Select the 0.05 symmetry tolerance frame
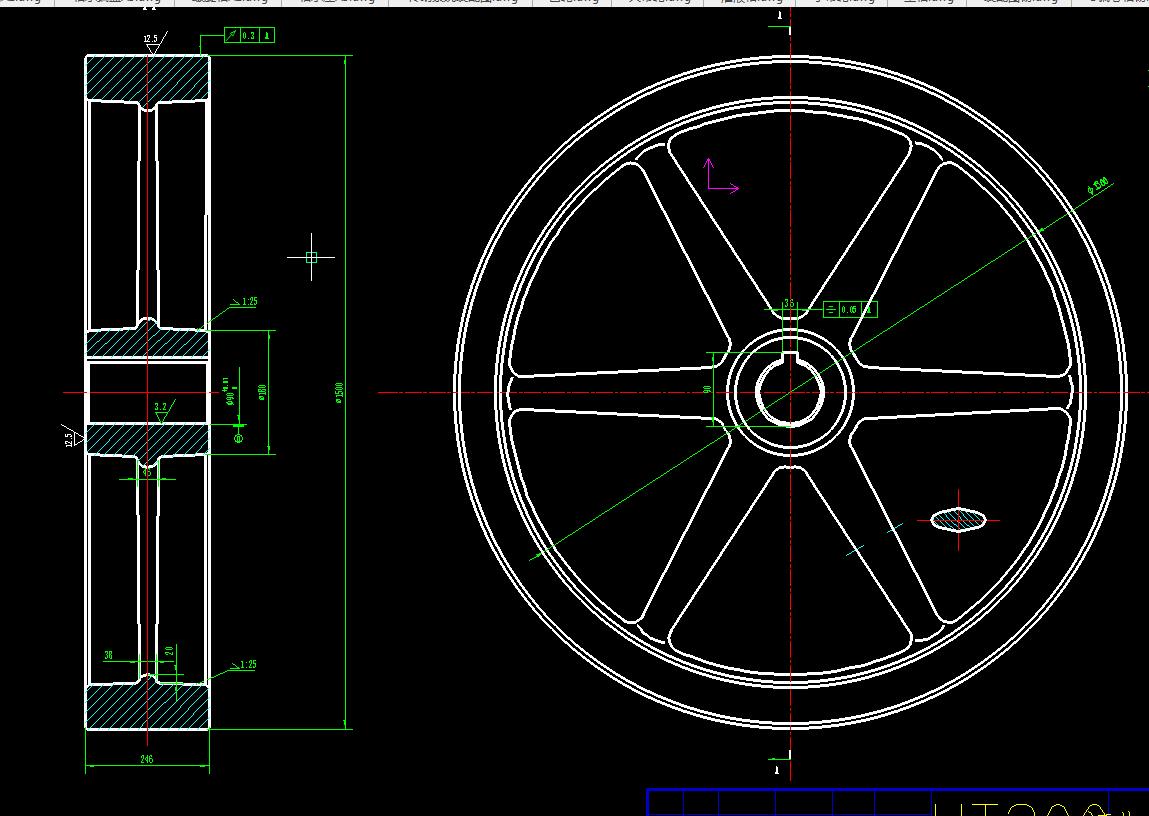 (850, 310)
